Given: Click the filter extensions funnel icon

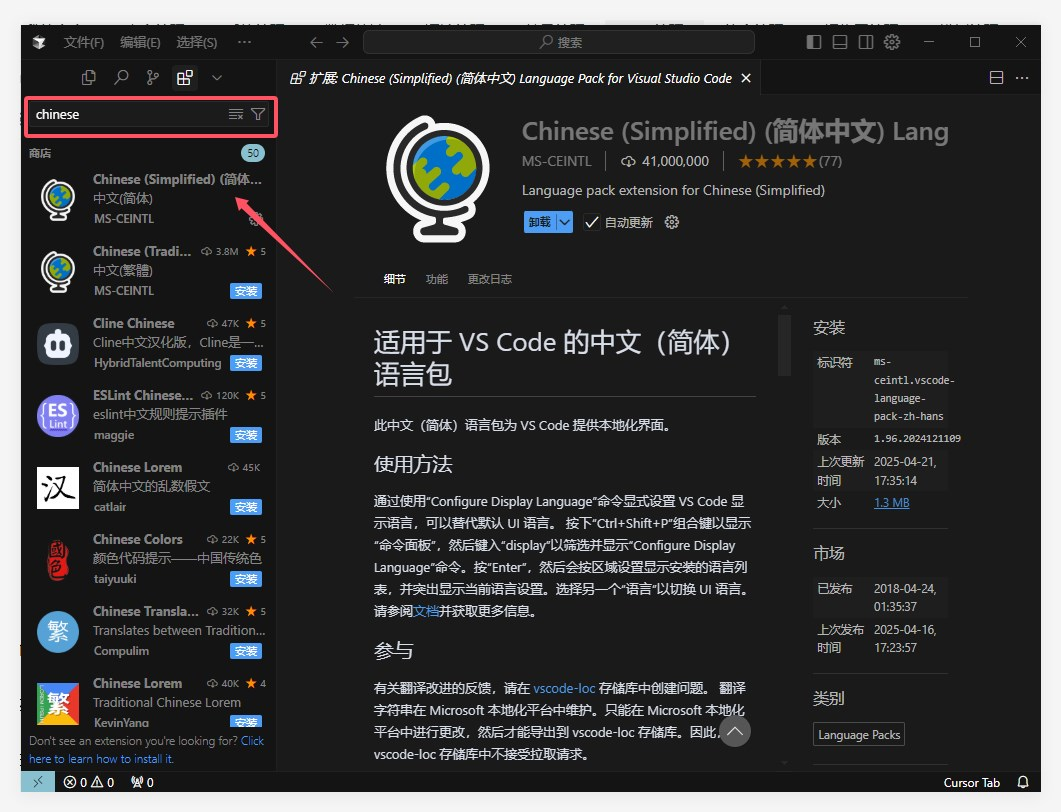Looking at the screenshot, I should point(258,115).
